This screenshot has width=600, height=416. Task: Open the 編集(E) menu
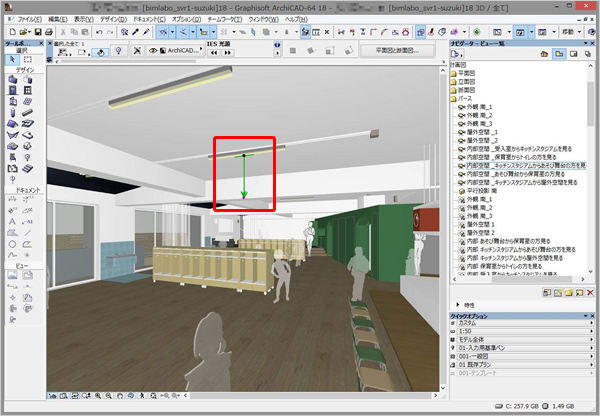click(x=58, y=19)
